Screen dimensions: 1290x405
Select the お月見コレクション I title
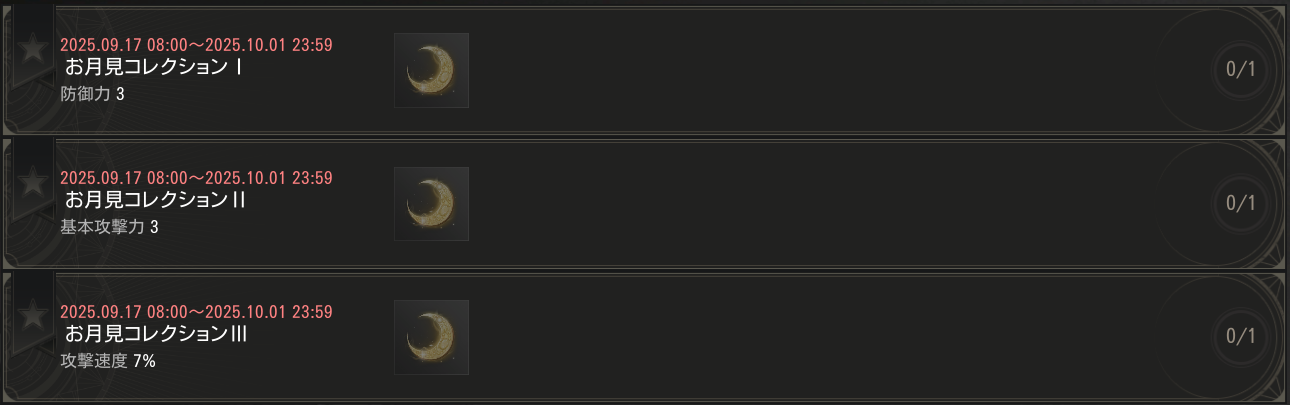tap(154, 68)
